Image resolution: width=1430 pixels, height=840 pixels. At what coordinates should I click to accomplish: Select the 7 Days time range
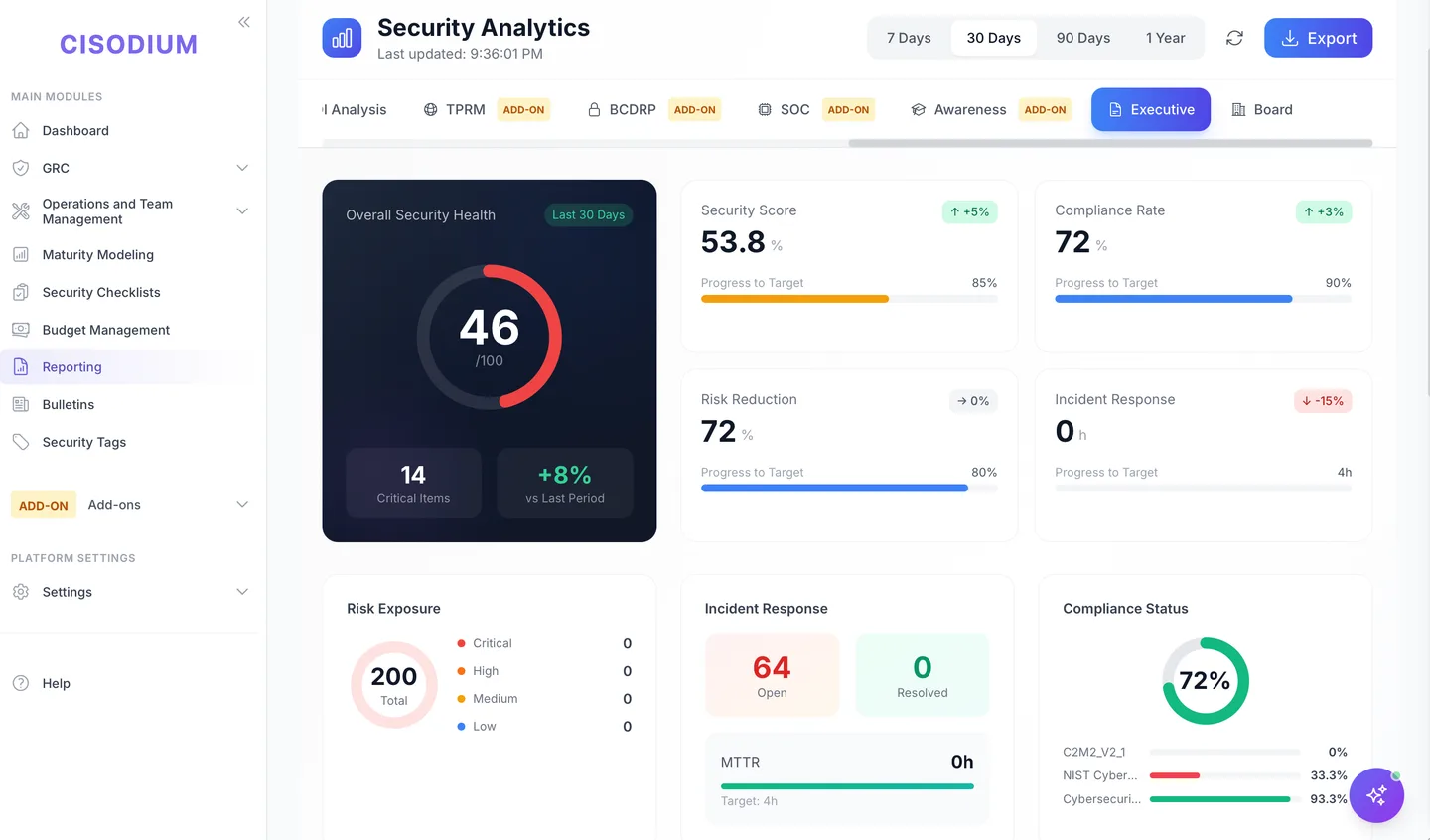pyautogui.click(x=909, y=38)
